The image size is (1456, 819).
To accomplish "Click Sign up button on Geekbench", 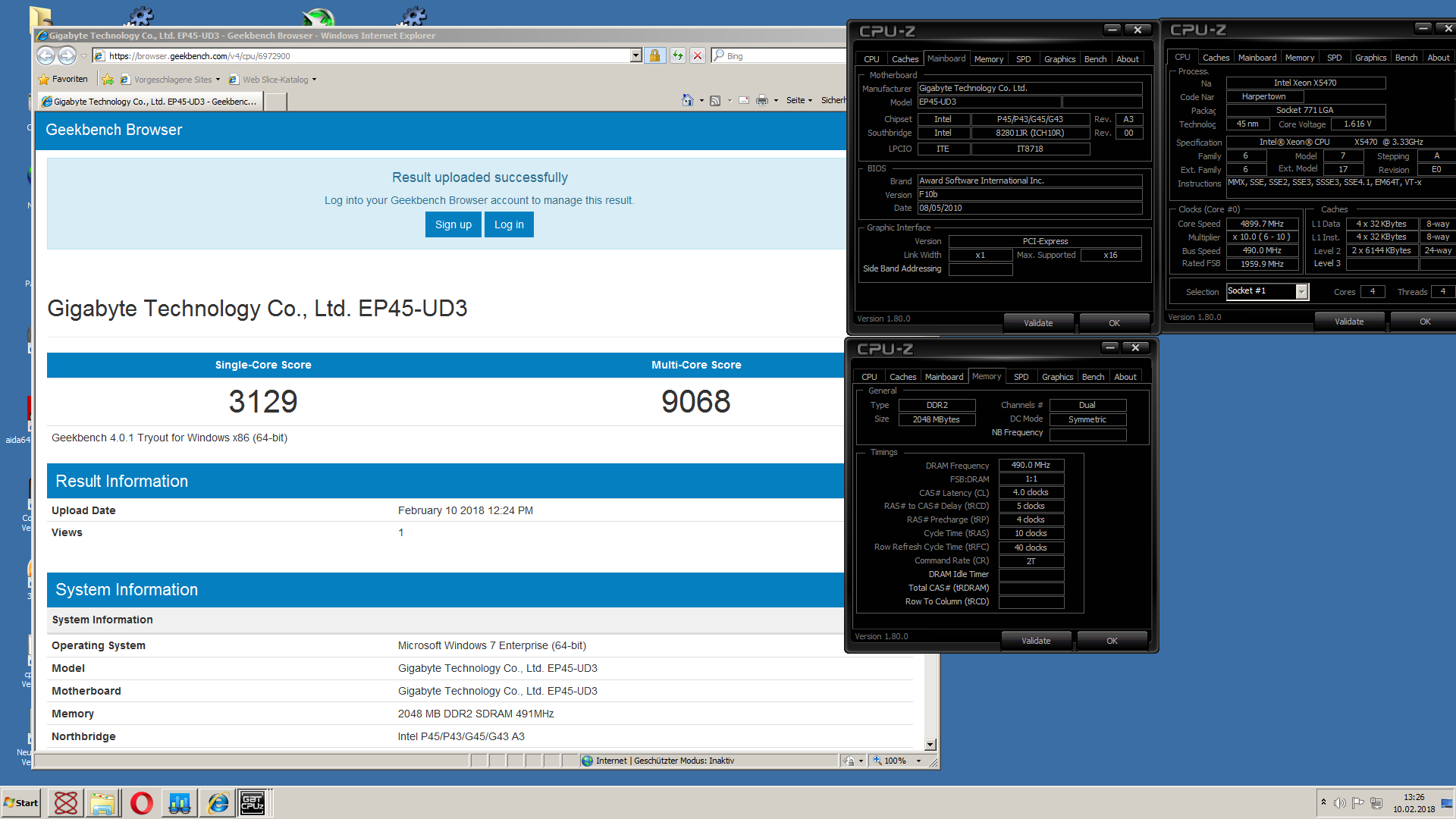I will click(453, 224).
